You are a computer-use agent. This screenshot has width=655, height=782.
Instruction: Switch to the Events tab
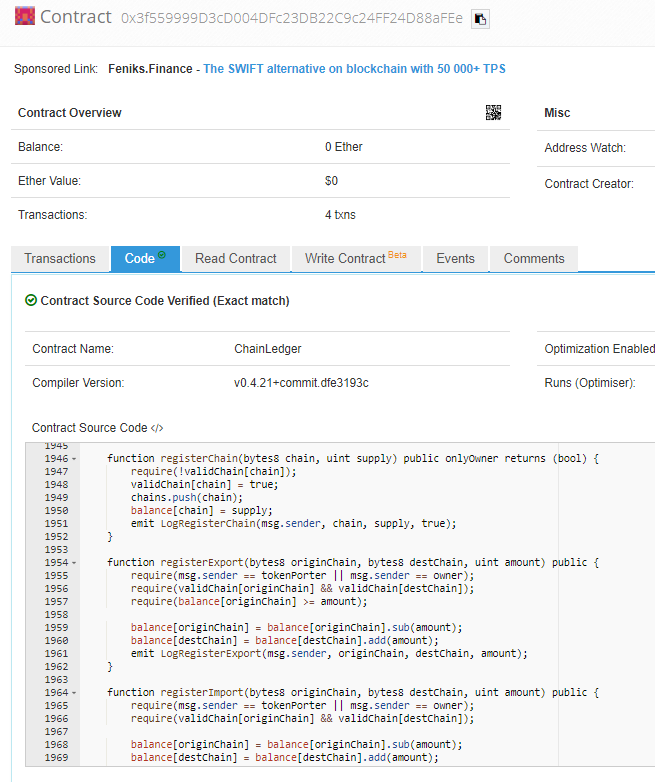455,258
